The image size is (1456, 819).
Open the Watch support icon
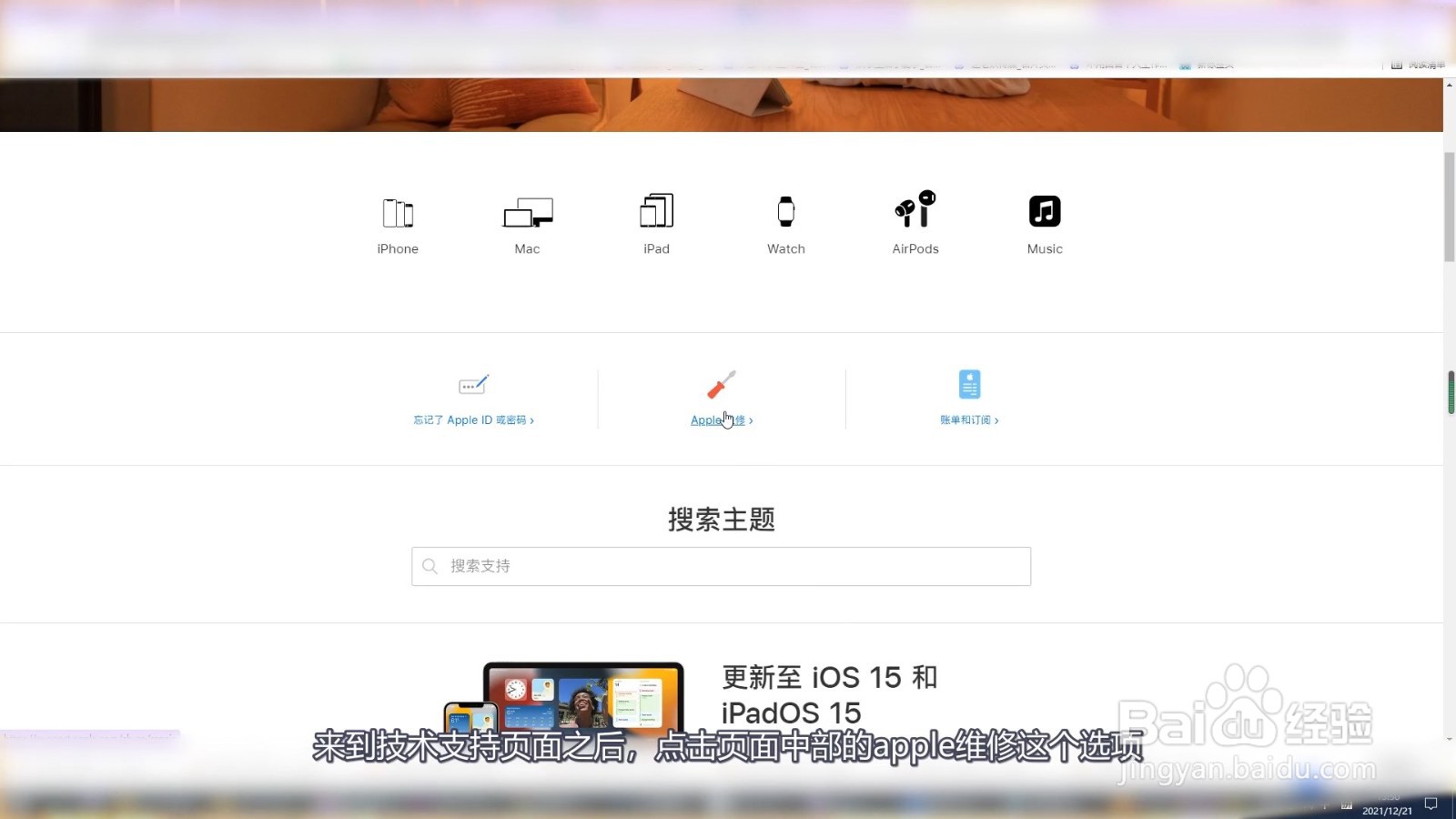pyautogui.click(x=786, y=211)
